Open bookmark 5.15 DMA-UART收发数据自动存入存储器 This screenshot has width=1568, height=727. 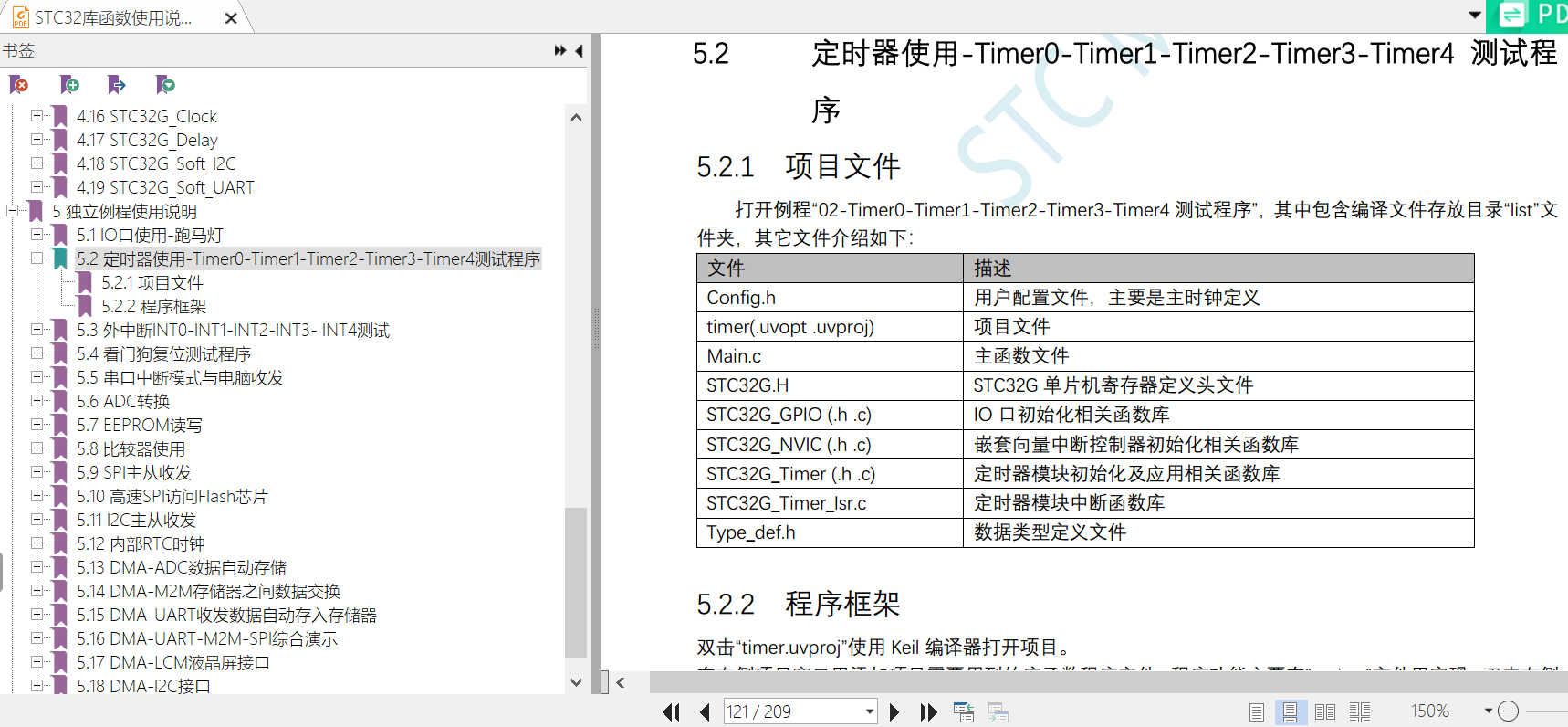(226, 615)
